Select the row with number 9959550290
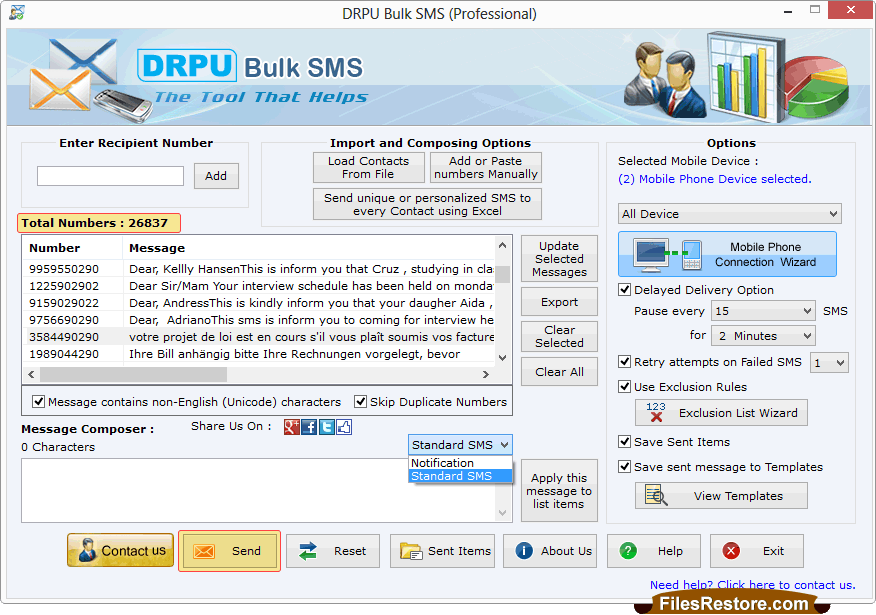 (259, 269)
